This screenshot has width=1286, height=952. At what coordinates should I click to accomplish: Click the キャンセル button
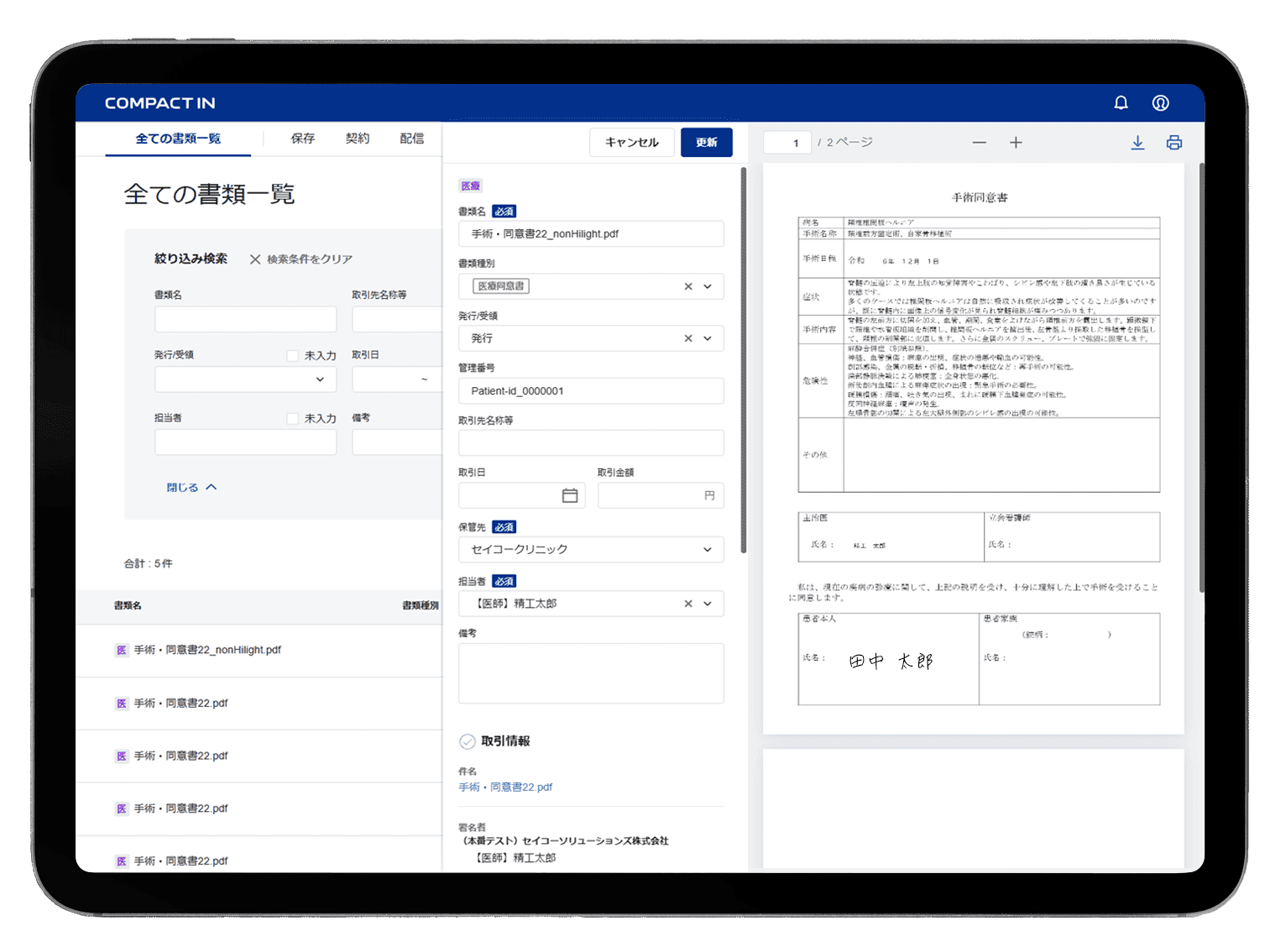pos(632,143)
